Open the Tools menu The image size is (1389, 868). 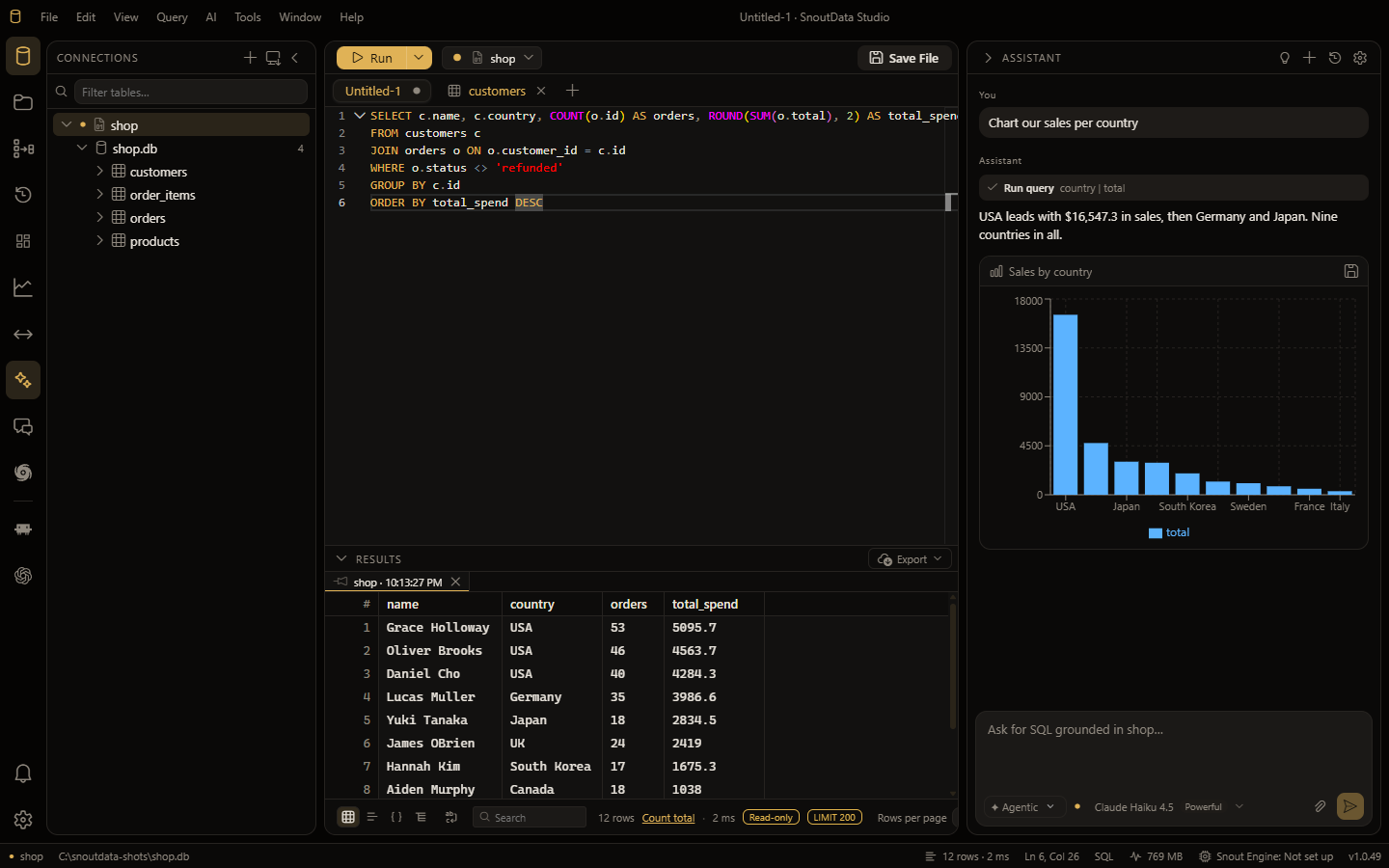pyautogui.click(x=248, y=17)
